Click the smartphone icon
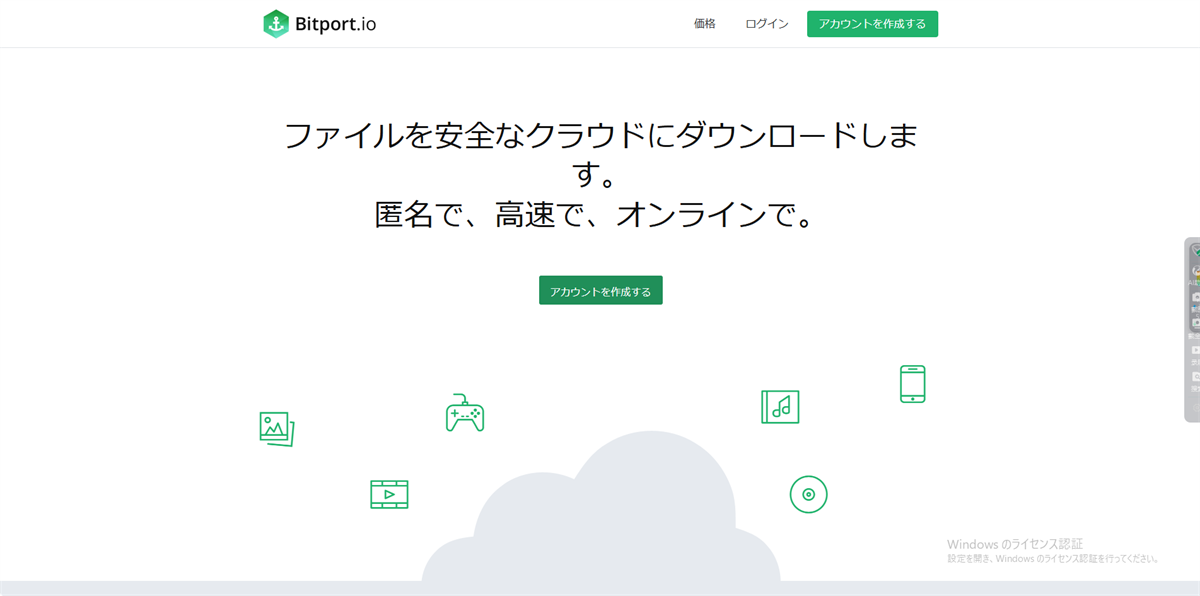1200x596 pixels. [912, 384]
